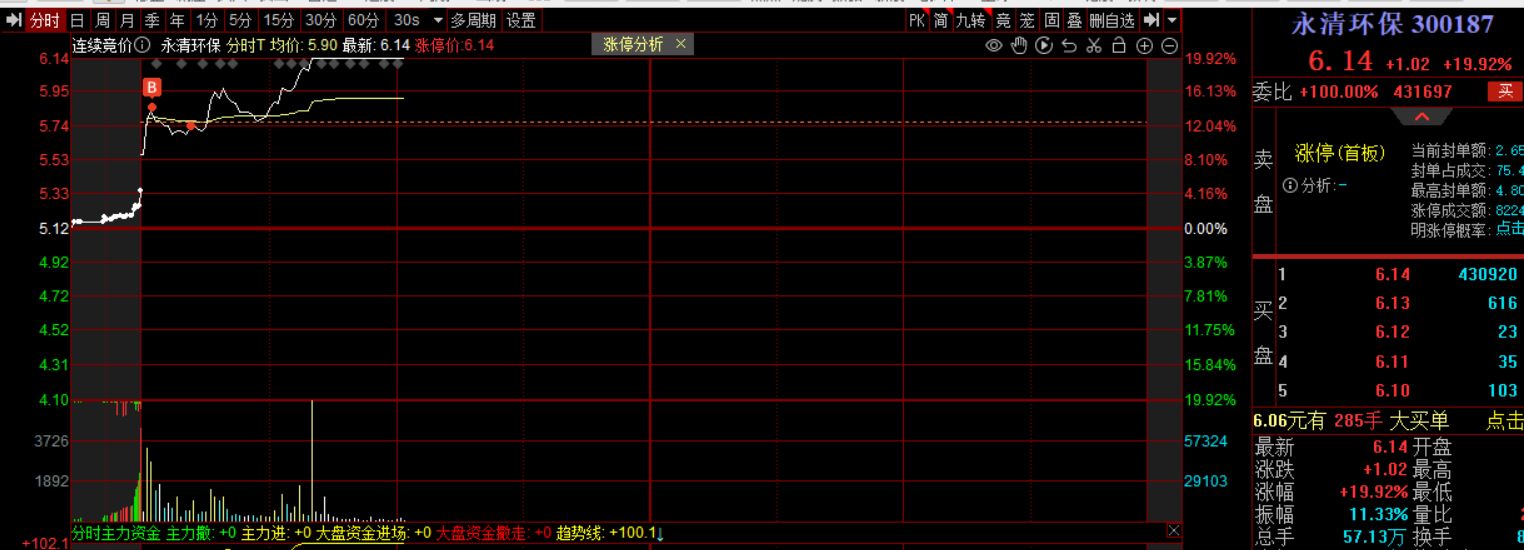Click the stock title 永清环保 300187
The image size is (1524, 550).
(x=1392, y=24)
